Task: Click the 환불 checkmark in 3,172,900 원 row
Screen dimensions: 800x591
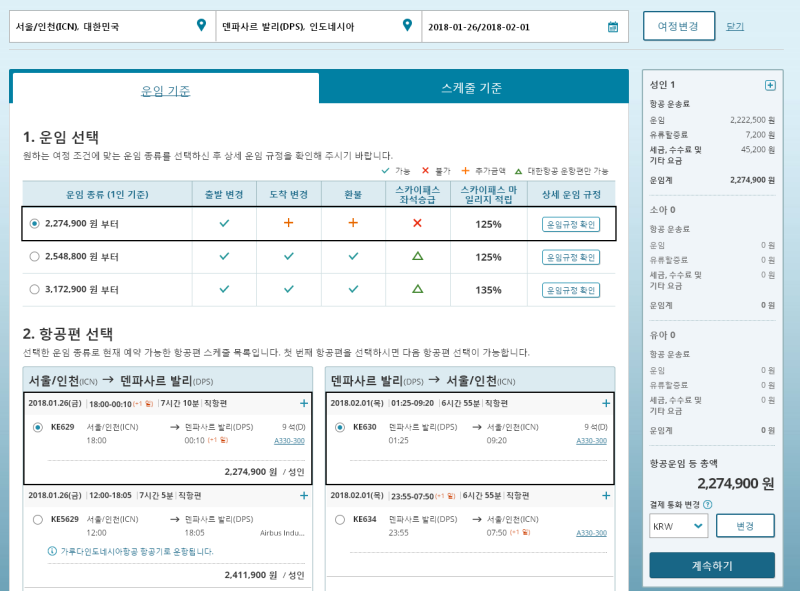Action: click(x=353, y=289)
